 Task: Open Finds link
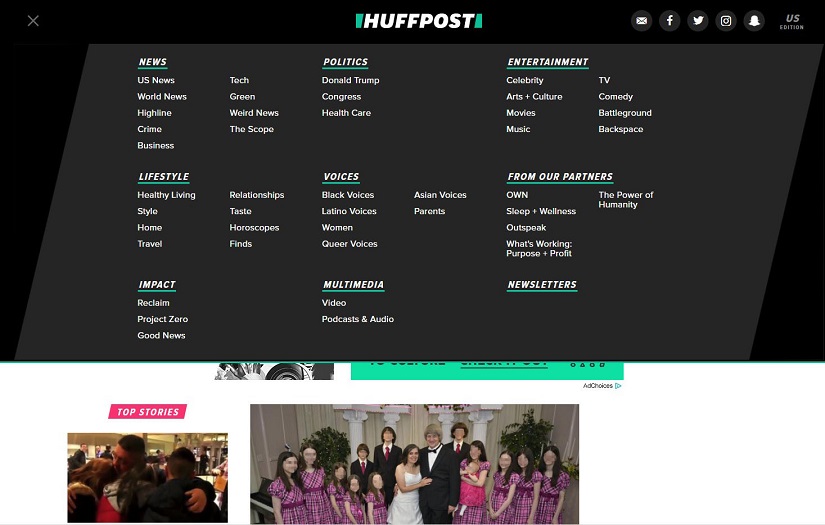240,244
